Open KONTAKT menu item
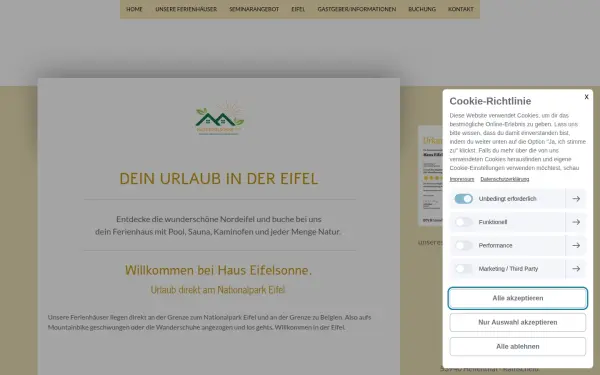Screen dimensions: 600x375 461,9
